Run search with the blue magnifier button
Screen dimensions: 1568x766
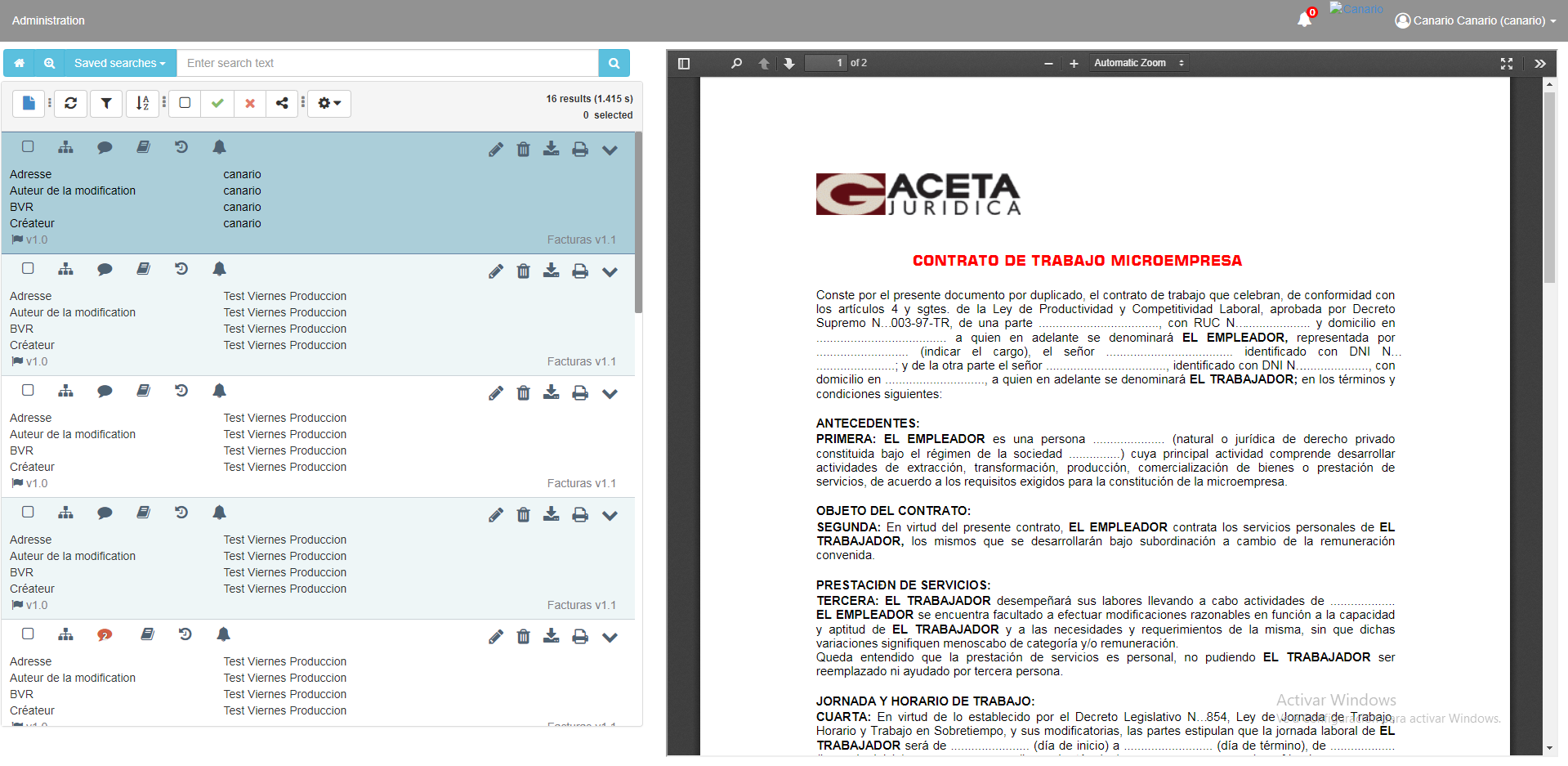(614, 63)
